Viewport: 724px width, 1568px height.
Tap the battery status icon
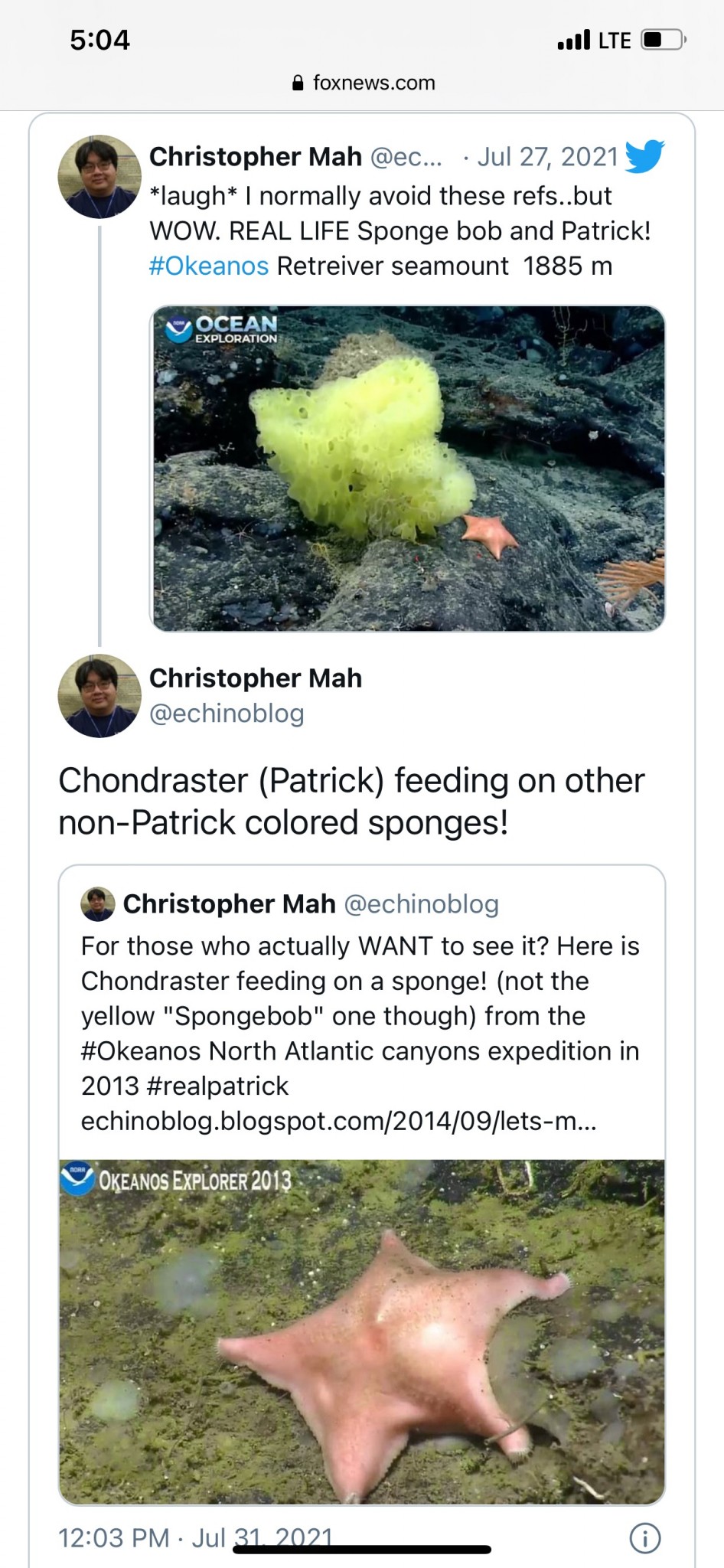click(663, 40)
